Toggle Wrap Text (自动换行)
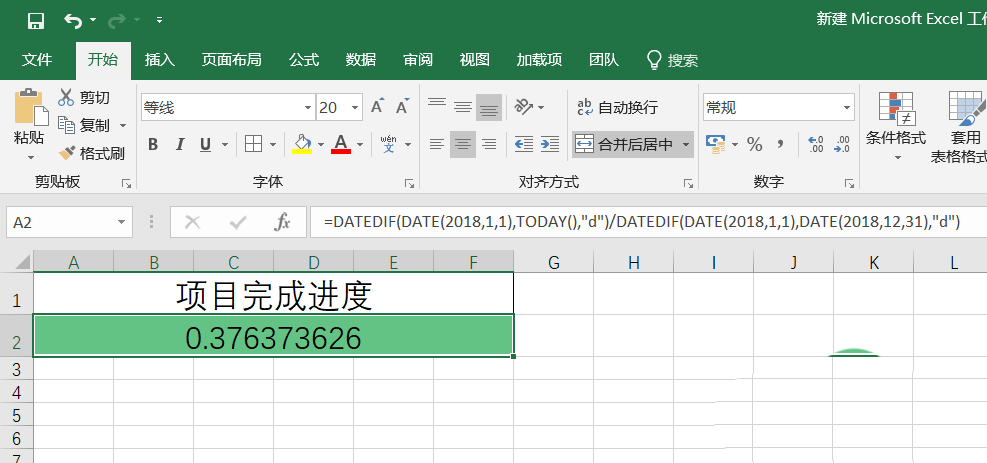This screenshot has height=463, width=987. [x=617, y=108]
